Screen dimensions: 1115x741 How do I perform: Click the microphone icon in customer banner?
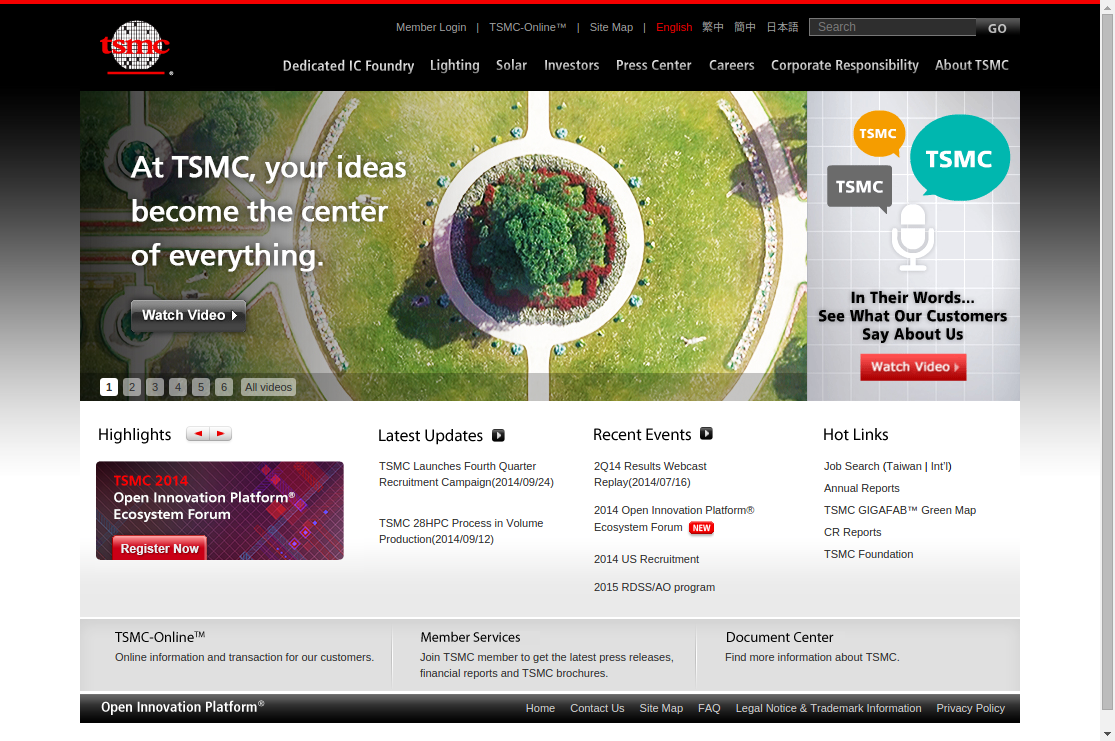[x=912, y=237]
